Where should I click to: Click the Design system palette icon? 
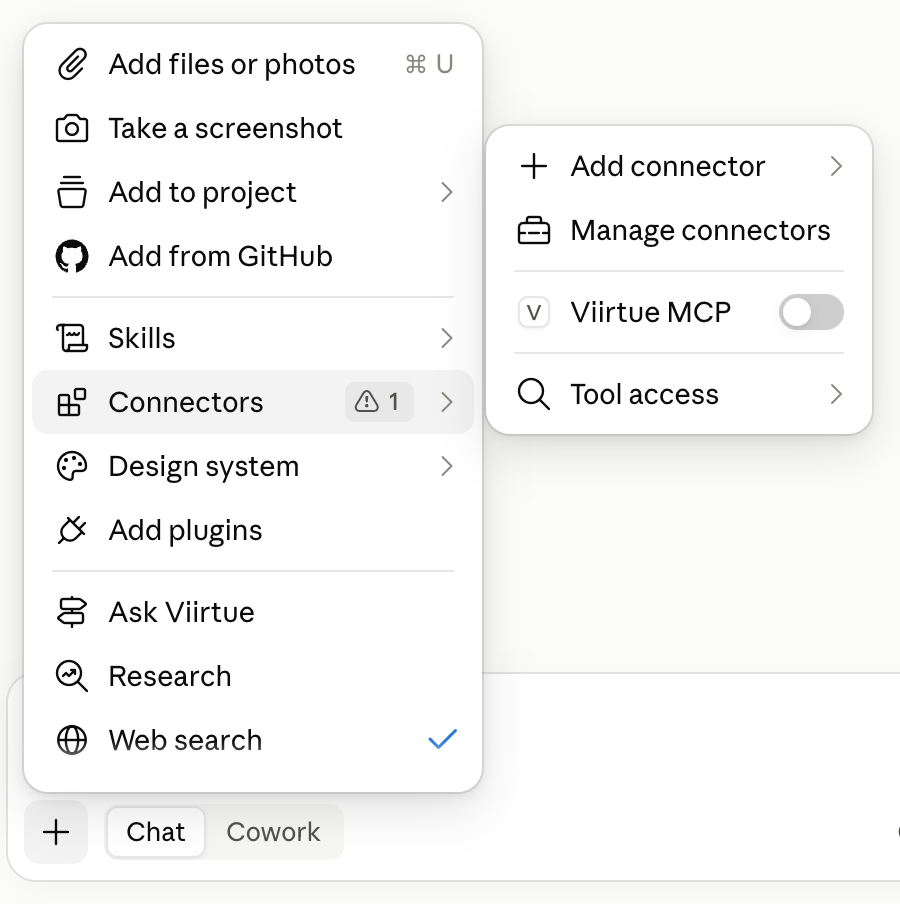(72, 466)
